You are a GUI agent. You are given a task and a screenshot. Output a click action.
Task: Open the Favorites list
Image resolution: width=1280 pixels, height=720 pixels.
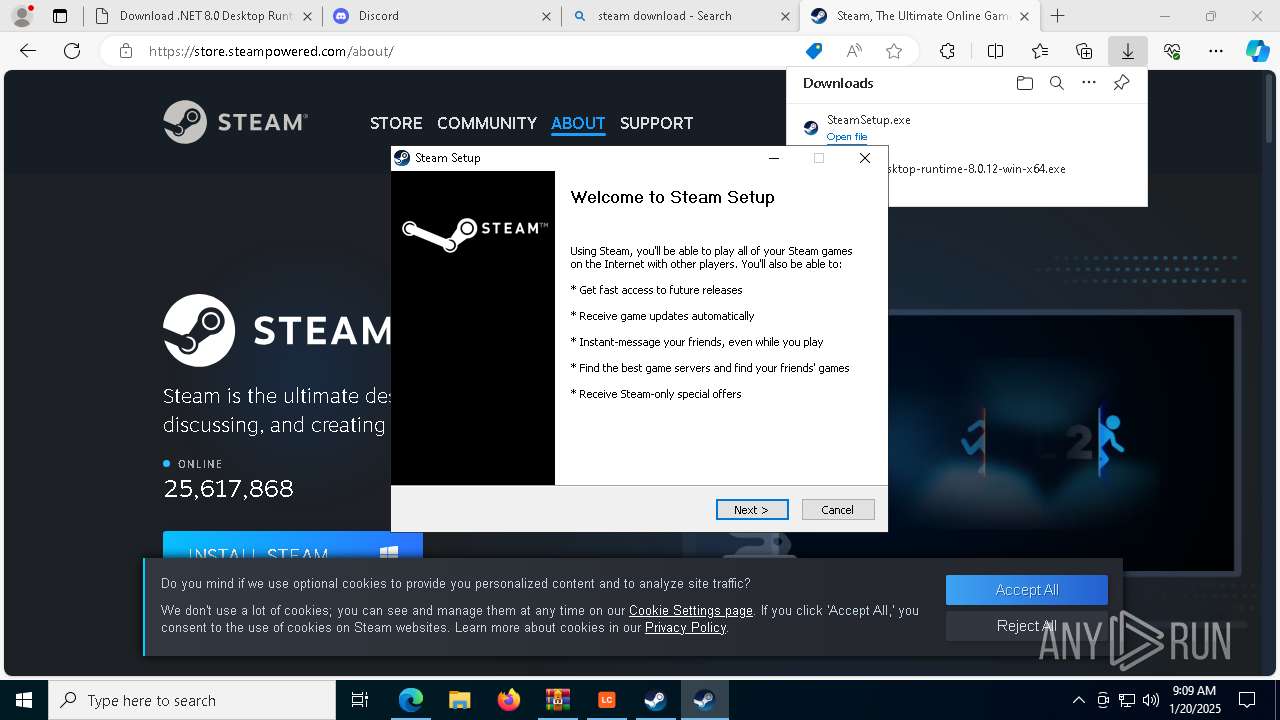(x=1040, y=51)
